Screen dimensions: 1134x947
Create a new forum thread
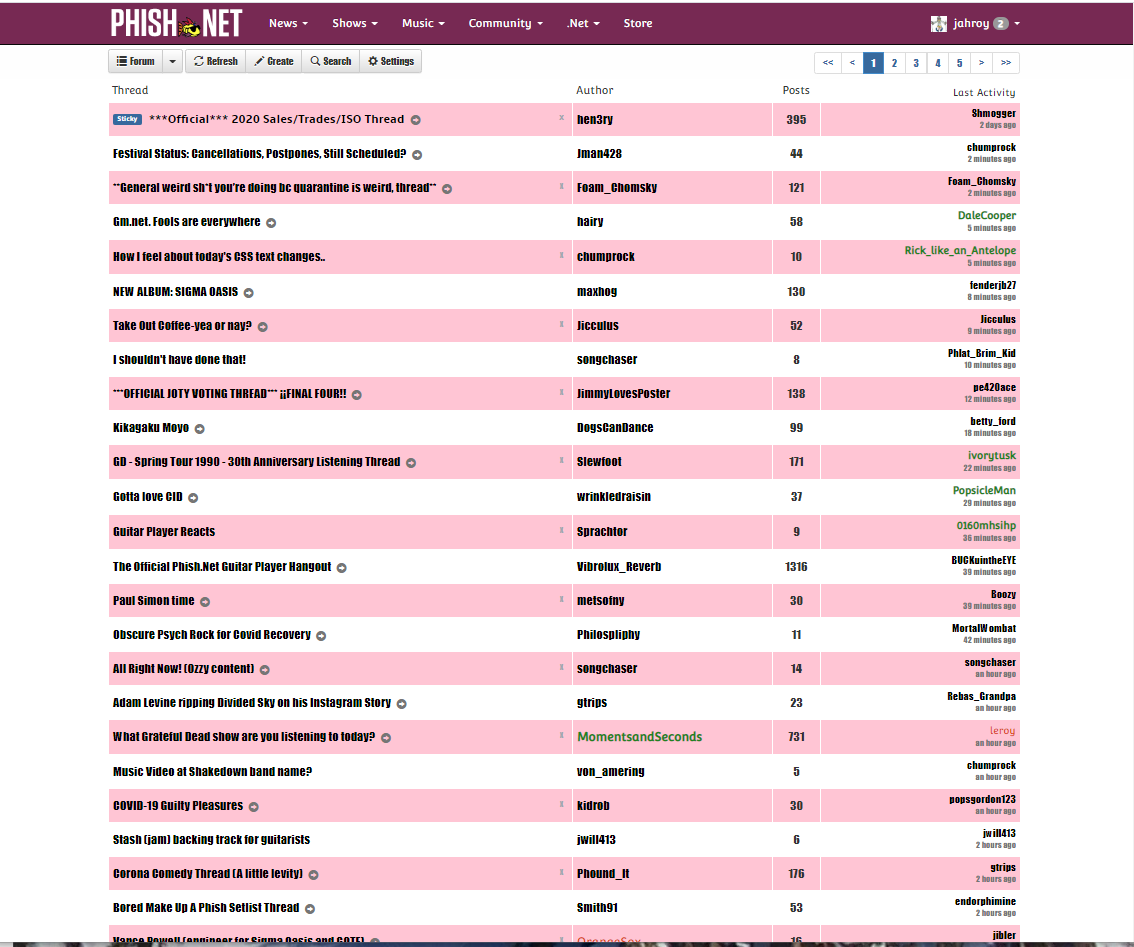tap(273, 61)
